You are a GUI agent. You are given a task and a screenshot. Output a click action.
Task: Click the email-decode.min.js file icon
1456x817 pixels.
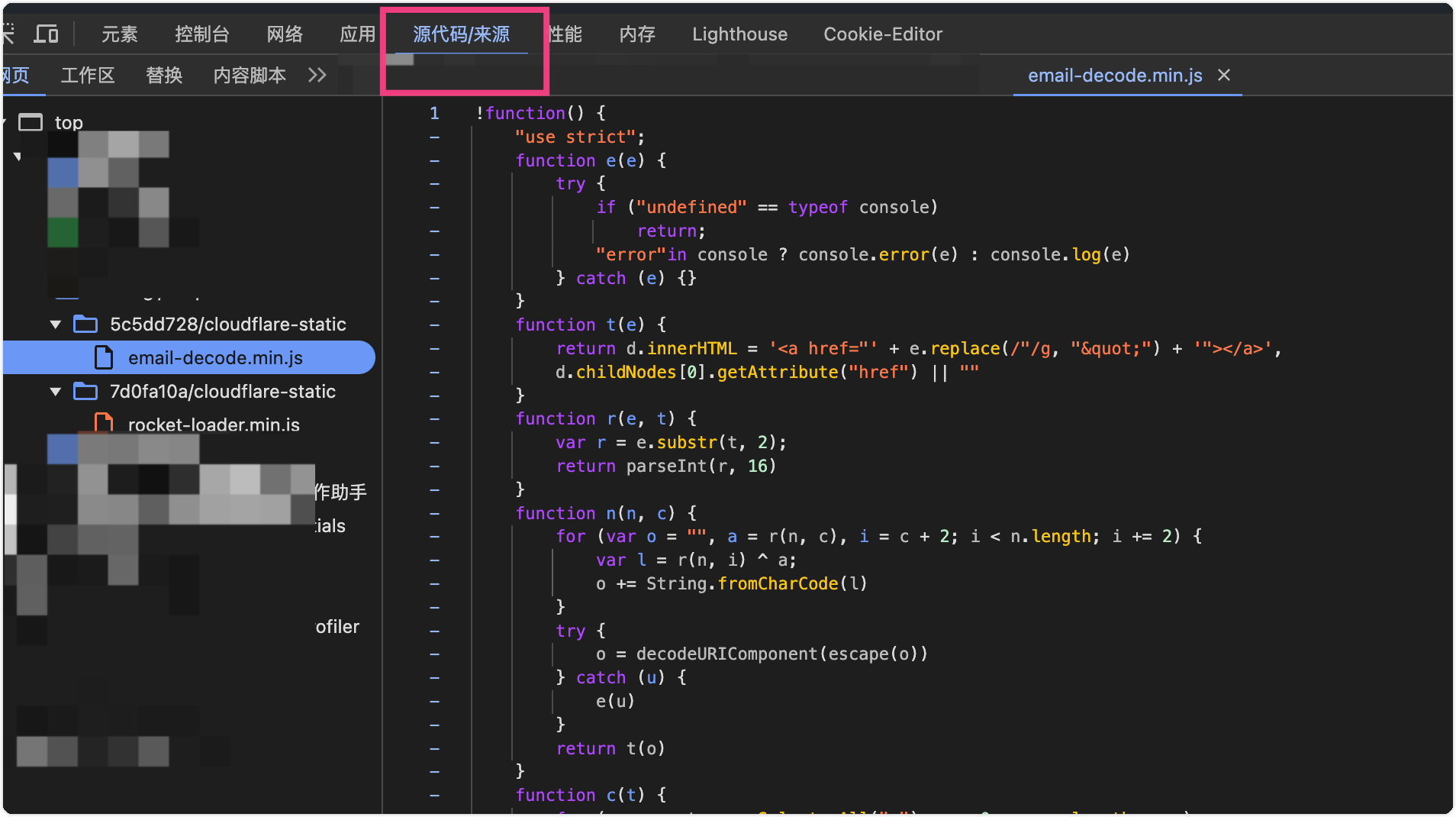click(x=103, y=357)
